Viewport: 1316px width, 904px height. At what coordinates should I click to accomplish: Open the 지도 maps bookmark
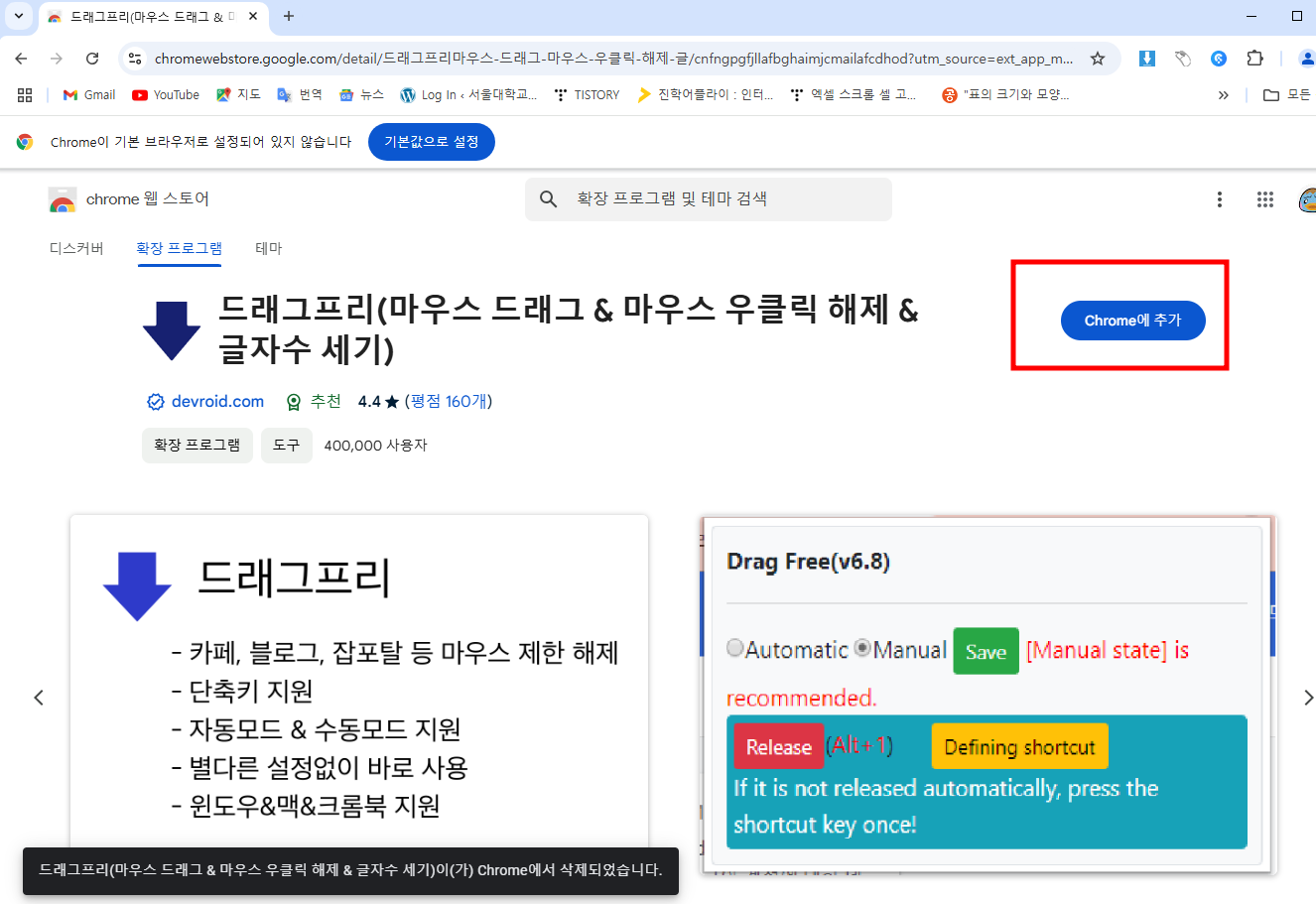point(238,95)
